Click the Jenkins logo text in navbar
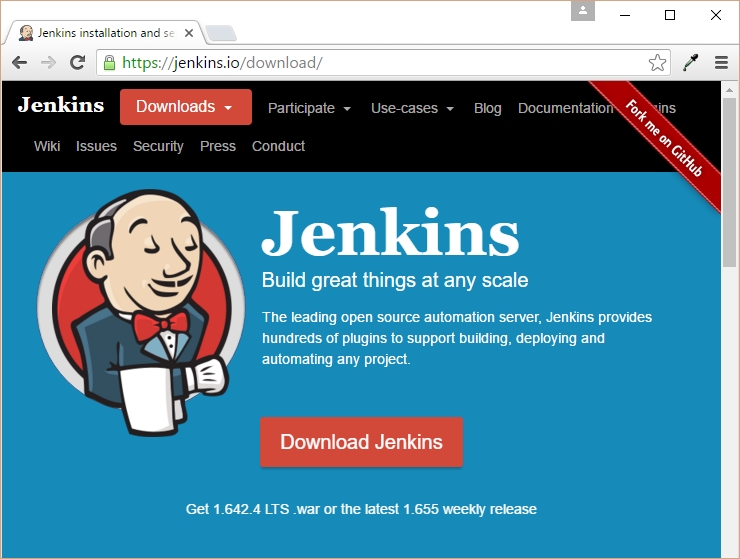The width and height of the screenshot is (740, 559). [60, 105]
